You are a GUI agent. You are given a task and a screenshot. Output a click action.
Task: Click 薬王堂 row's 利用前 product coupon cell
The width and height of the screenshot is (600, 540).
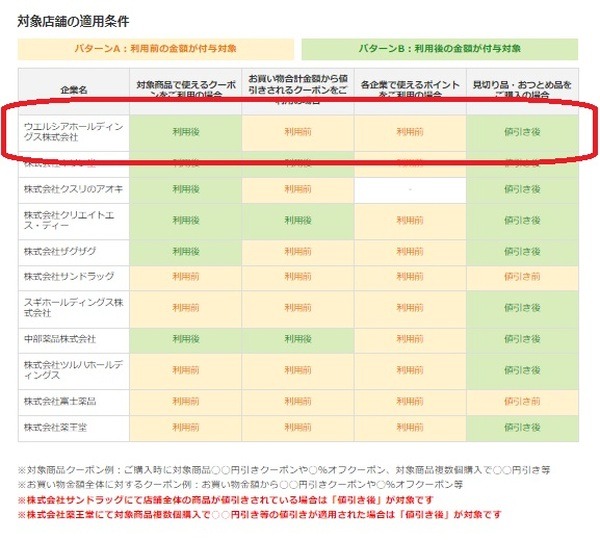186,427
